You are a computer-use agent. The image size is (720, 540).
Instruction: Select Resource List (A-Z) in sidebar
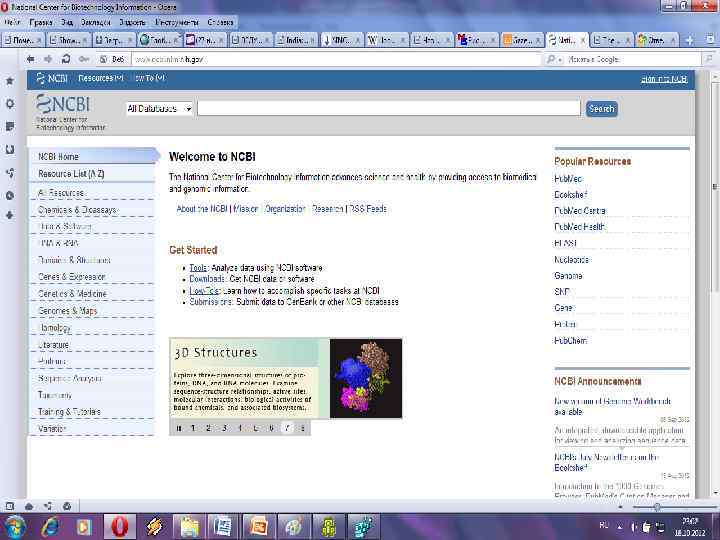71,174
